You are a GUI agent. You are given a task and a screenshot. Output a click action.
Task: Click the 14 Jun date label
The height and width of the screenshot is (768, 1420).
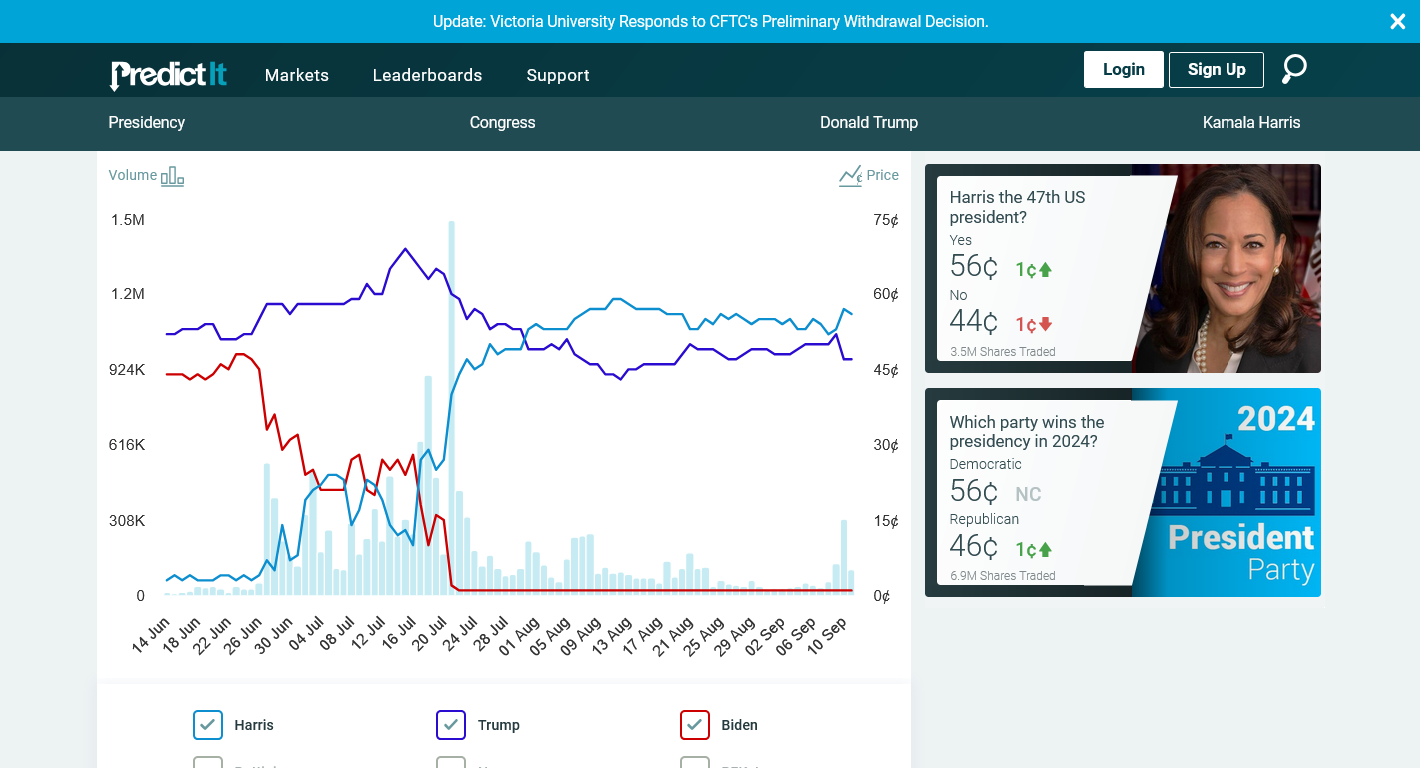point(151,636)
